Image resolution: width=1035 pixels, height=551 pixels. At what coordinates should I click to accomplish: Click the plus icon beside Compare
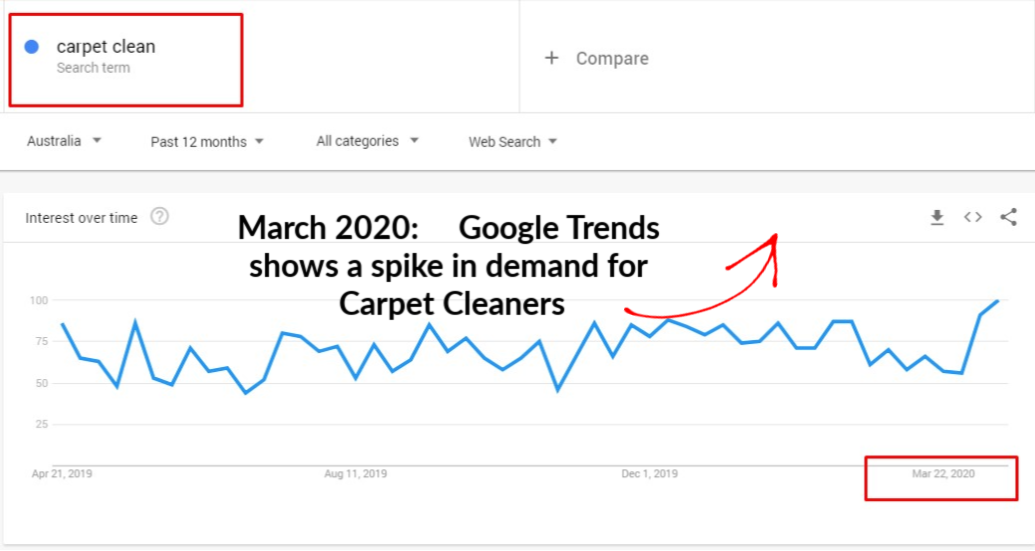[x=551, y=58]
